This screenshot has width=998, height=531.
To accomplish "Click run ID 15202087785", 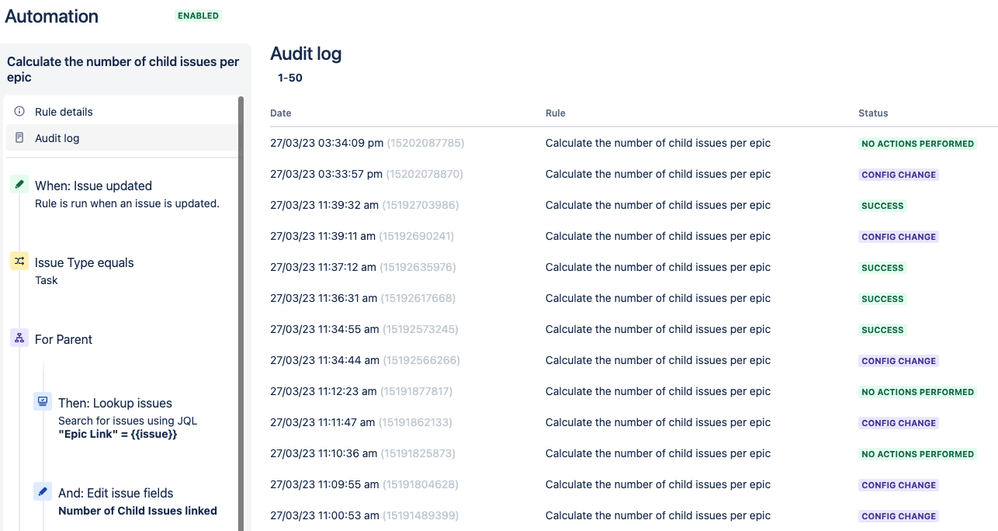I will pos(425,143).
